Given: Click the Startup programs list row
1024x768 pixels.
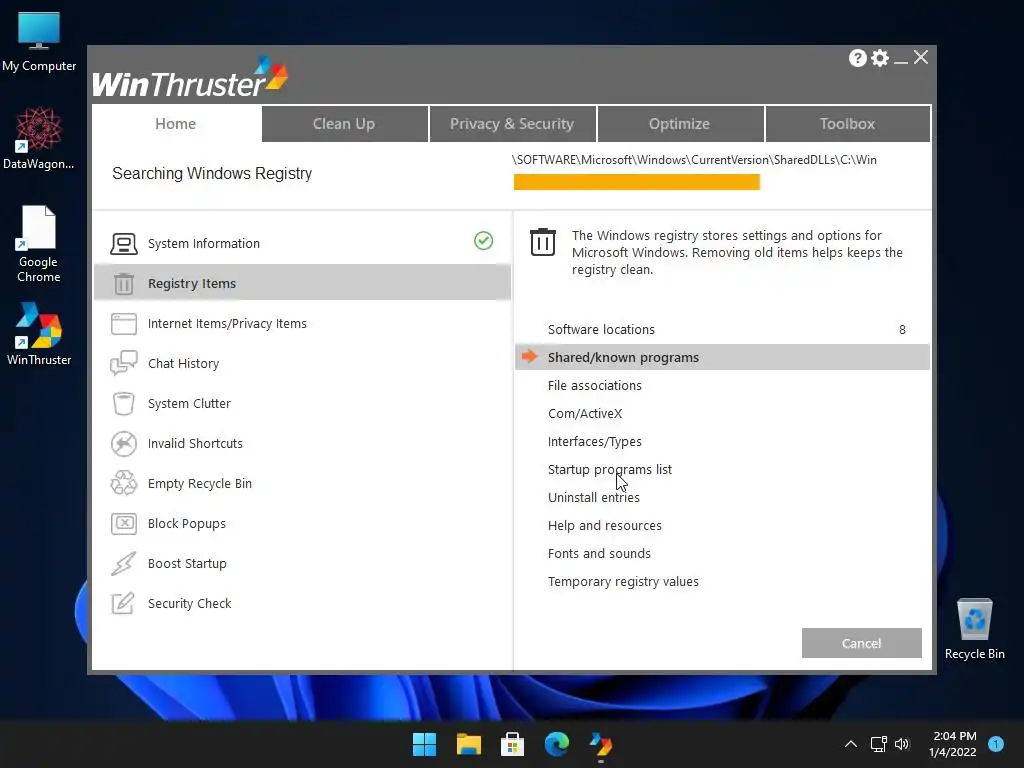Looking at the screenshot, I should pyautogui.click(x=722, y=470).
